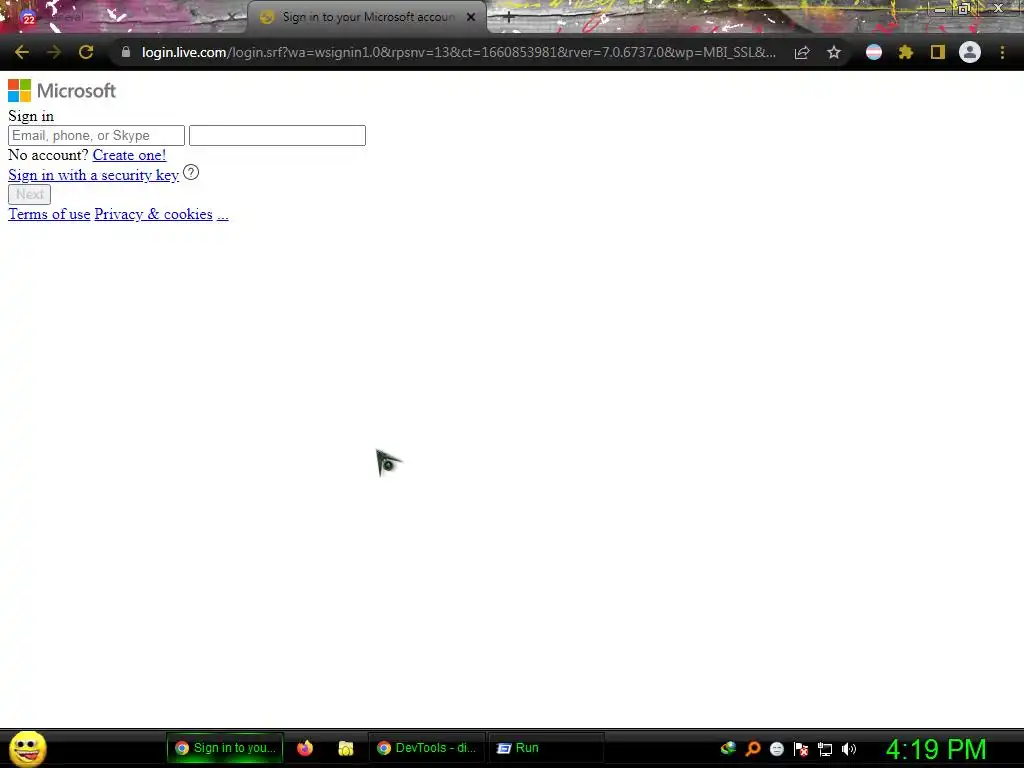
Task: Click the empty second input field
Action: click(278, 135)
